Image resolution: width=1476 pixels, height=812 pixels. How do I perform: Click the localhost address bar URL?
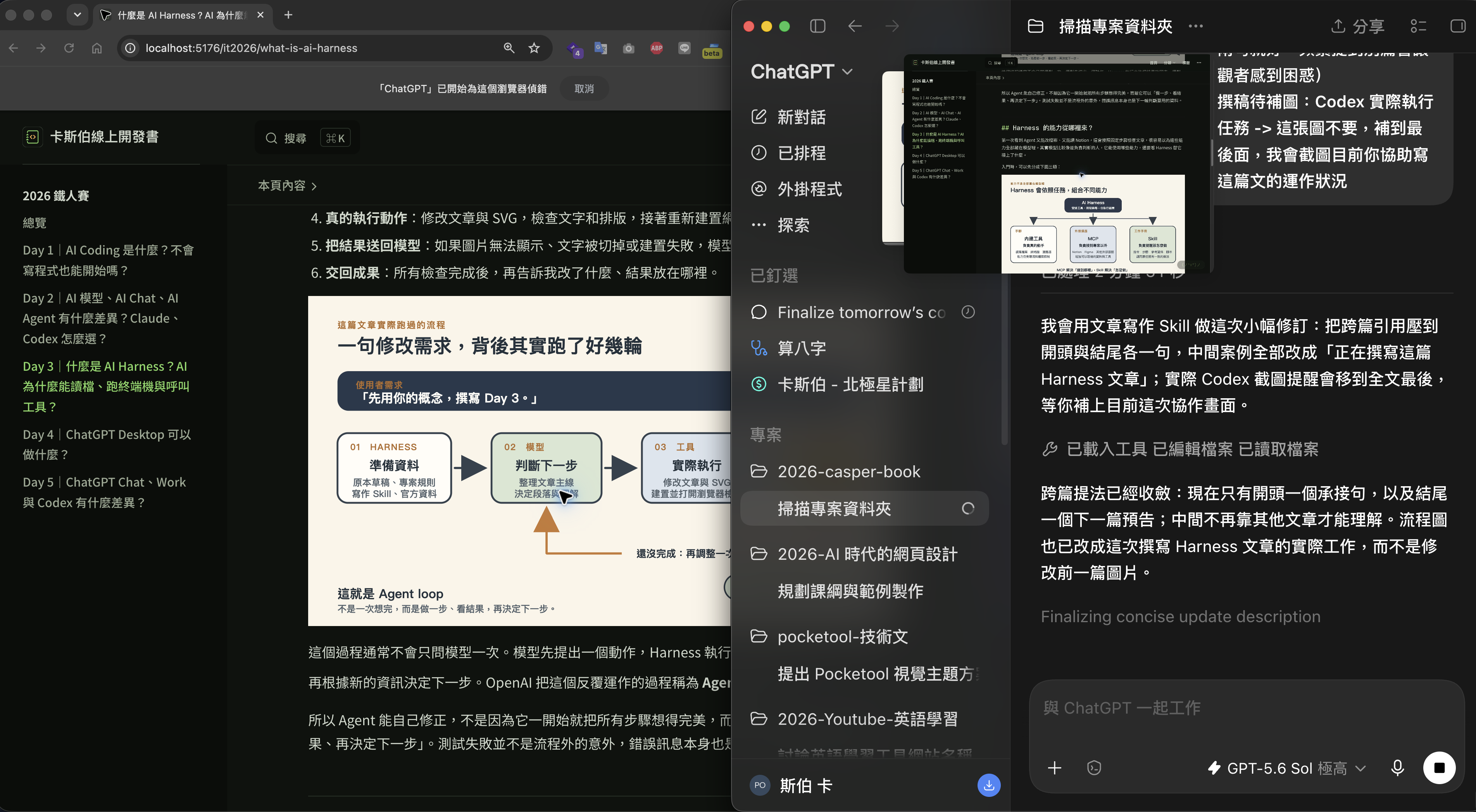(x=251, y=48)
